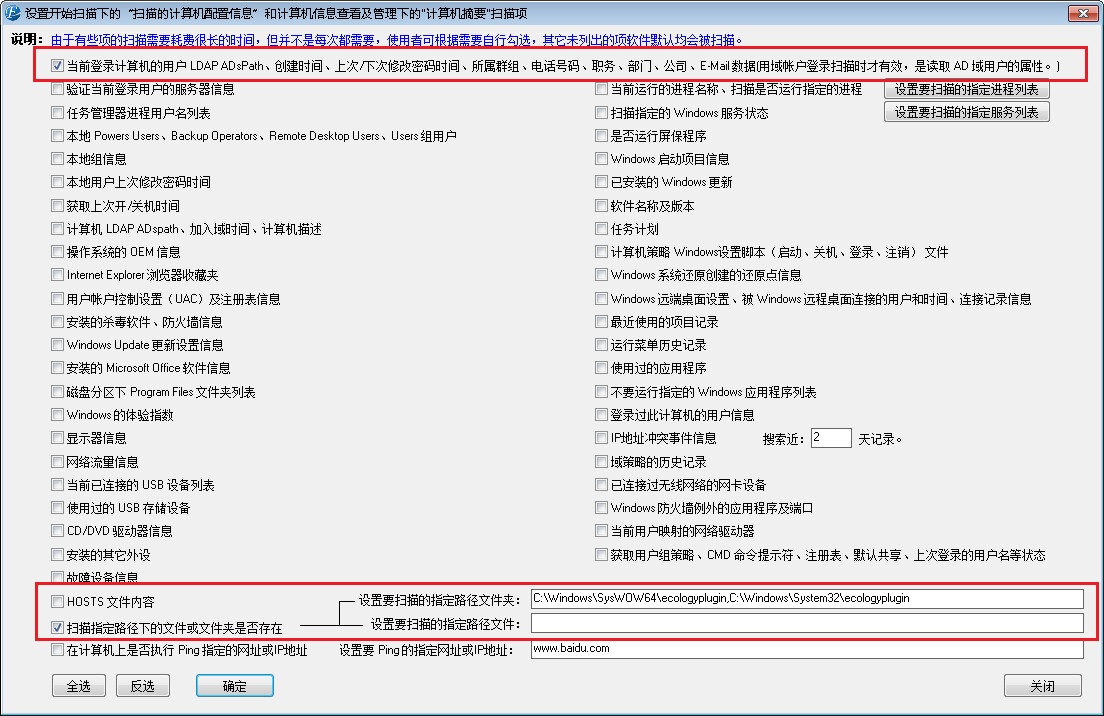Image resolution: width=1104 pixels, height=716 pixels.
Task: Enable 本地组信息 checkbox
Action: coord(58,159)
